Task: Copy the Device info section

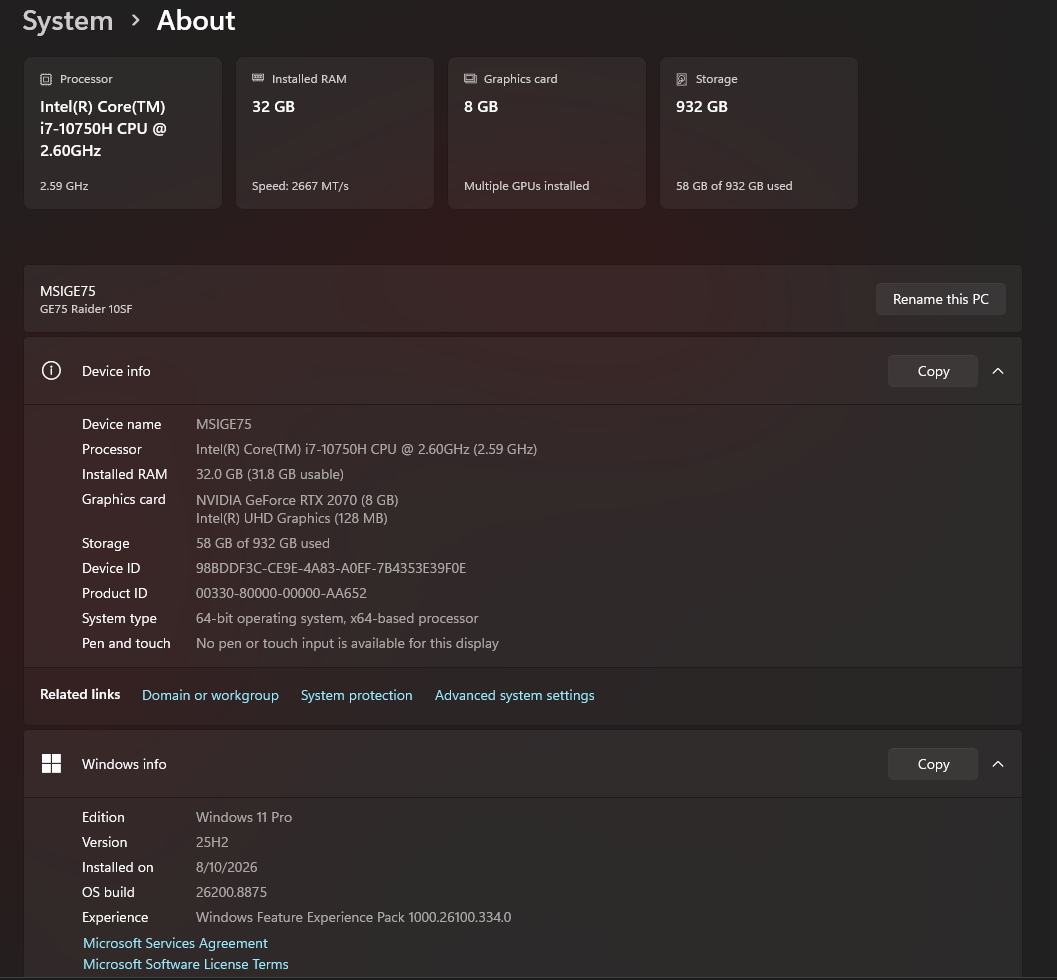Action: (932, 371)
